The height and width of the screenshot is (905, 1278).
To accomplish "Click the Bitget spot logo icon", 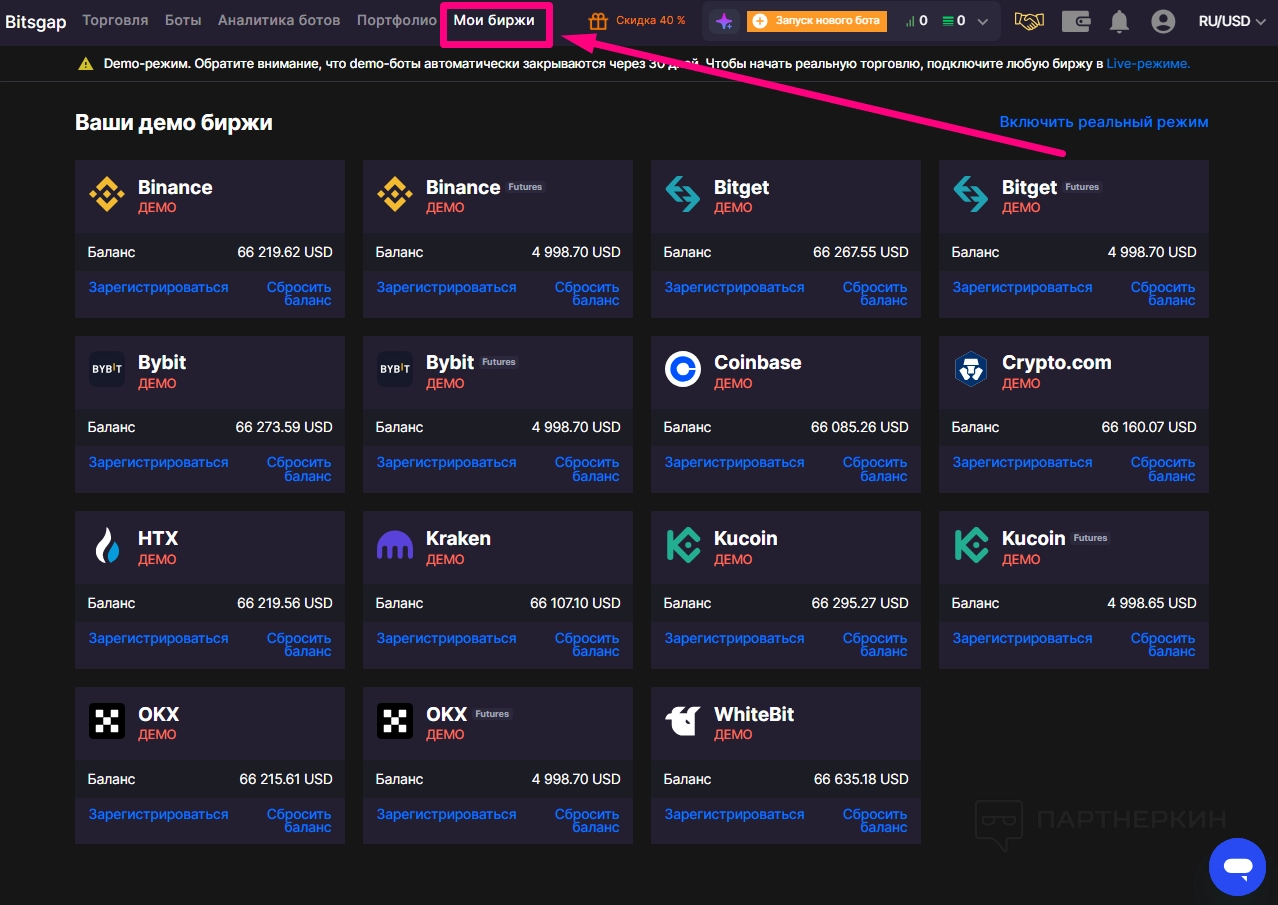I will tap(683, 194).
